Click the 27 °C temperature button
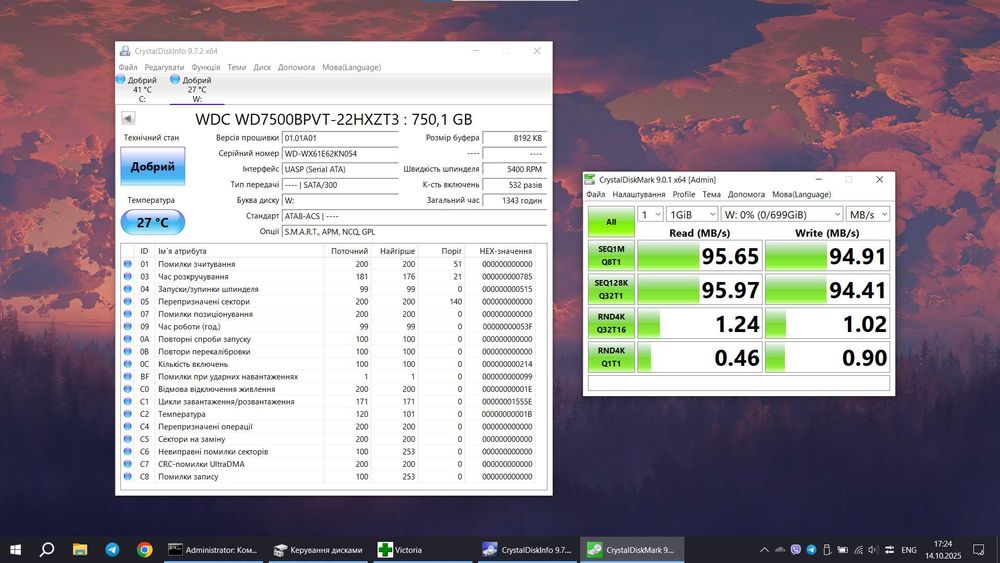Viewport: 1000px width, 563px height. point(152,223)
